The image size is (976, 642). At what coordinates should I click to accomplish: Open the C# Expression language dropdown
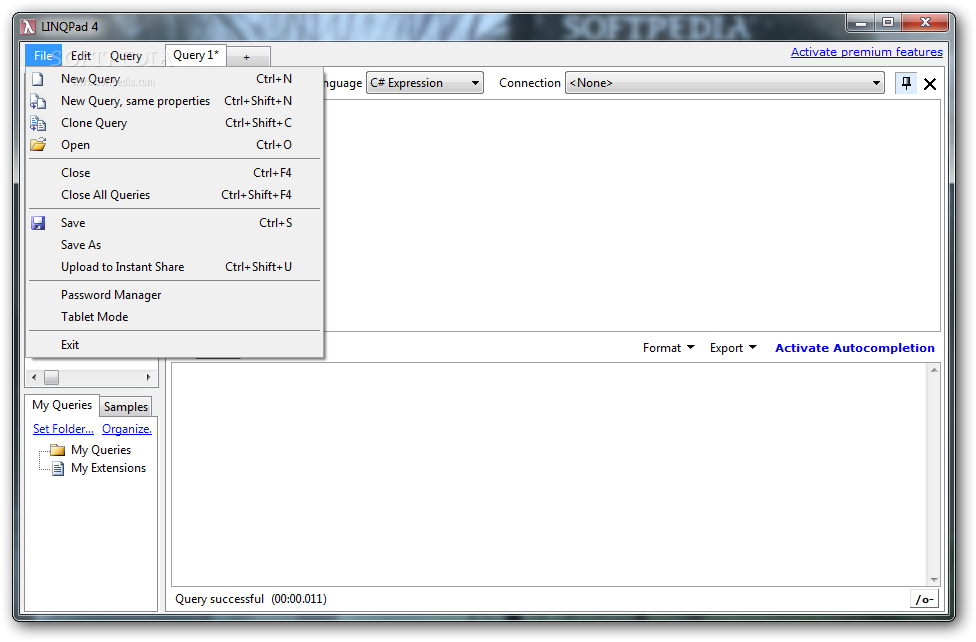(x=425, y=83)
